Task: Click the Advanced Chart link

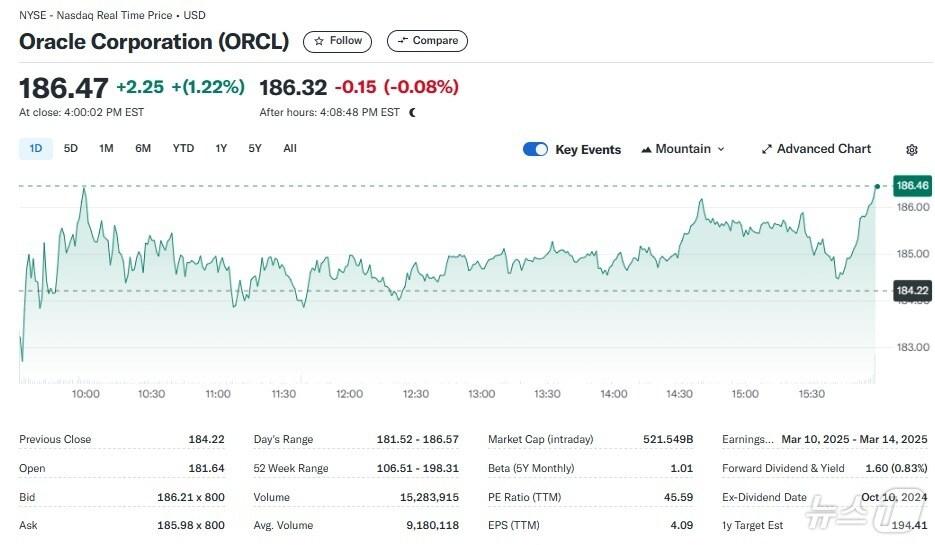Action: point(823,149)
